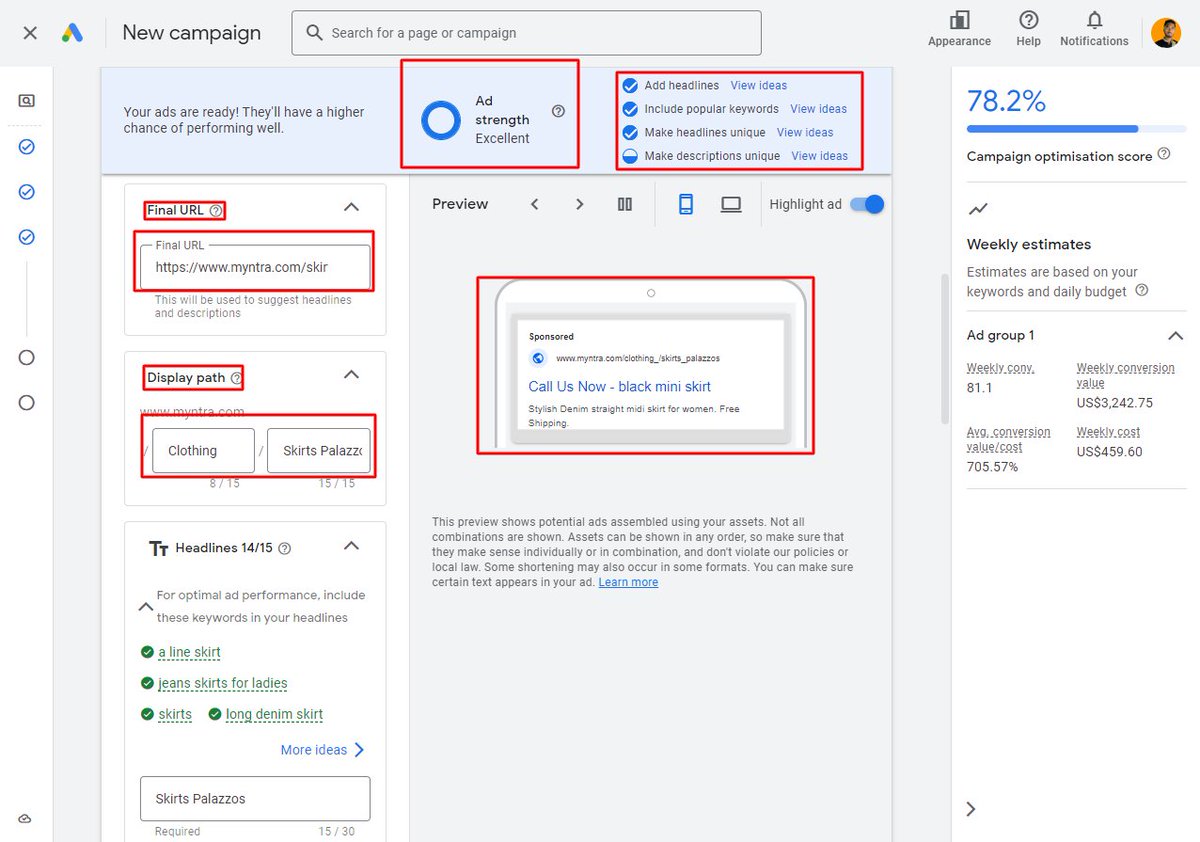Select third completed step in sidebar

coord(27,237)
